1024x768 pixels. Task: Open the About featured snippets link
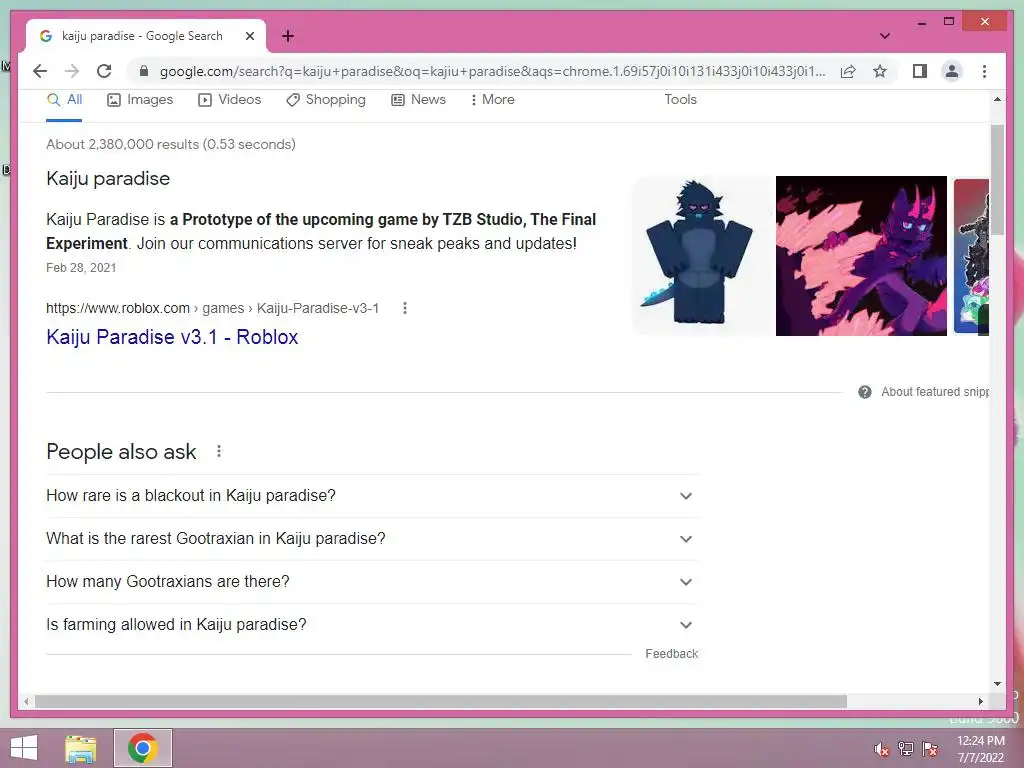pyautogui.click(x=935, y=392)
